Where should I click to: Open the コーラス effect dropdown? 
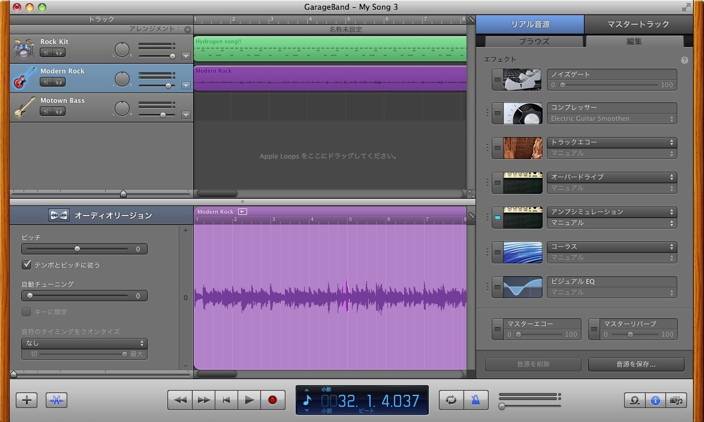coord(612,246)
